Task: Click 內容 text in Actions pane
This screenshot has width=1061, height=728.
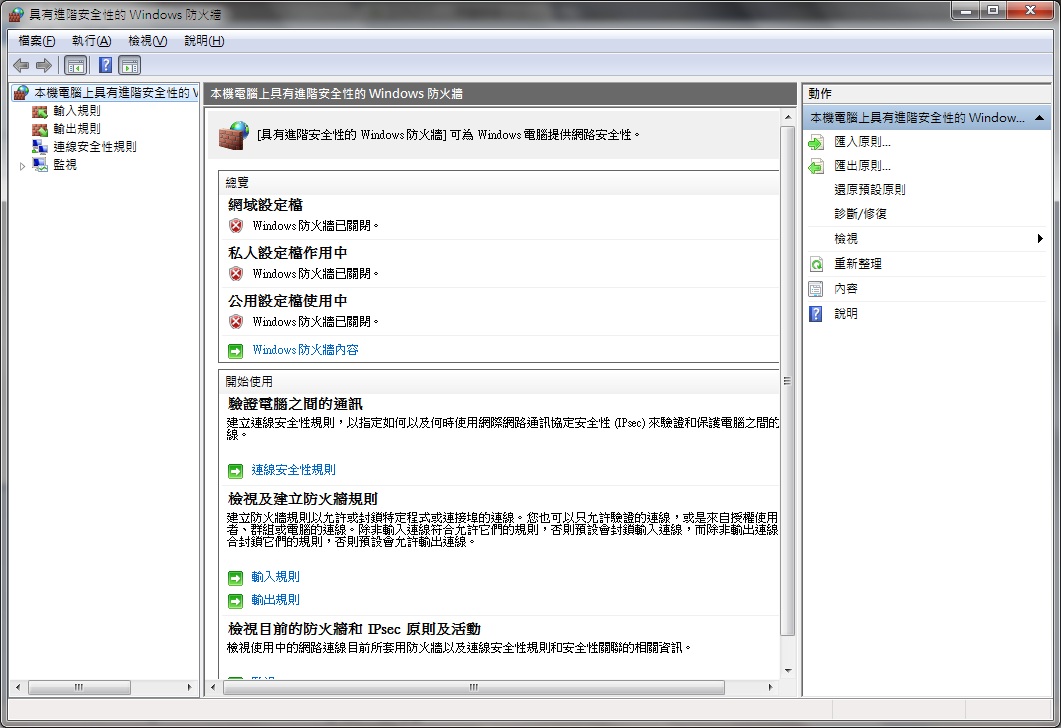Action: point(846,289)
